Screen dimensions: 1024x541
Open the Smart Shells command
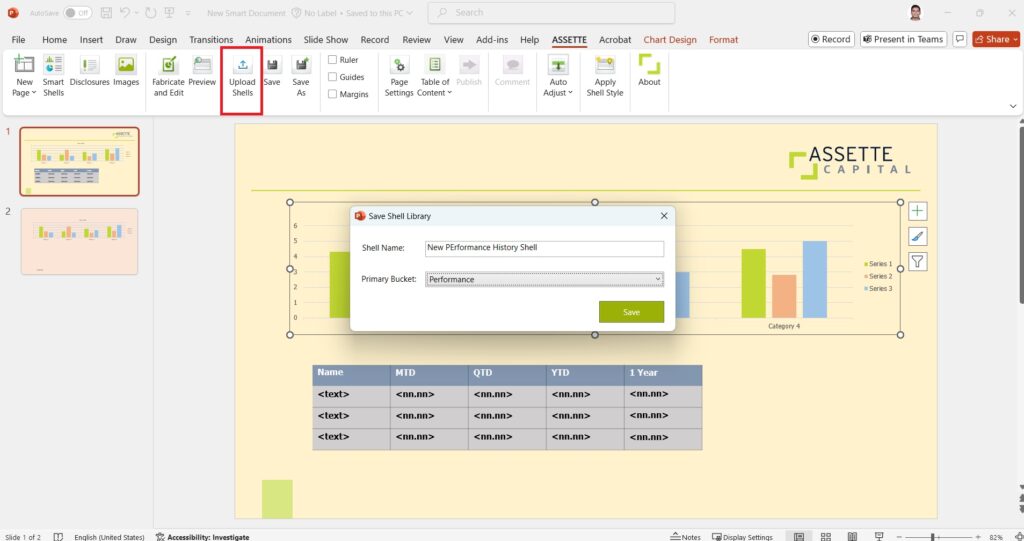[x=54, y=76]
